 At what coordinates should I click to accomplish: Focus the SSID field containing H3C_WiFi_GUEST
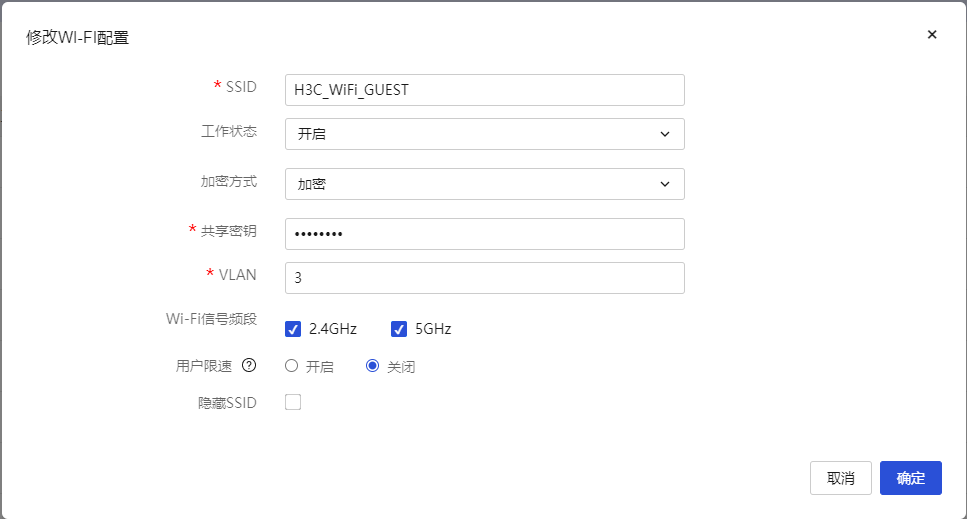(x=484, y=90)
